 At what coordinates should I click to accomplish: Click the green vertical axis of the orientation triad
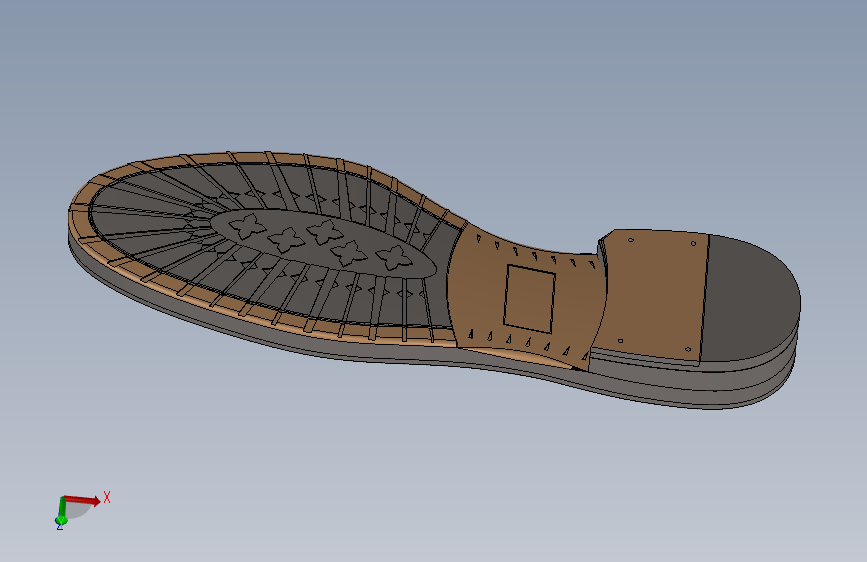tap(62, 511)
